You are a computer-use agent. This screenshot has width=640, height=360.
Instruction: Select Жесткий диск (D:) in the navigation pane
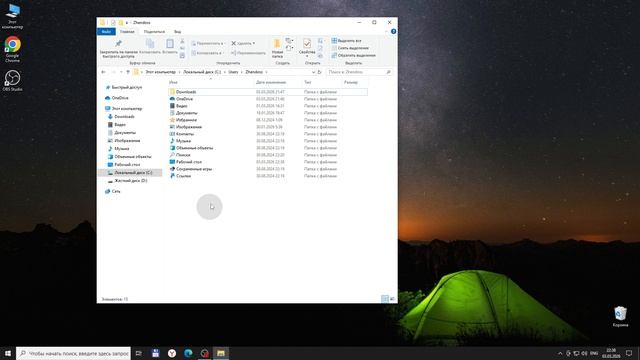click(130, 180)
